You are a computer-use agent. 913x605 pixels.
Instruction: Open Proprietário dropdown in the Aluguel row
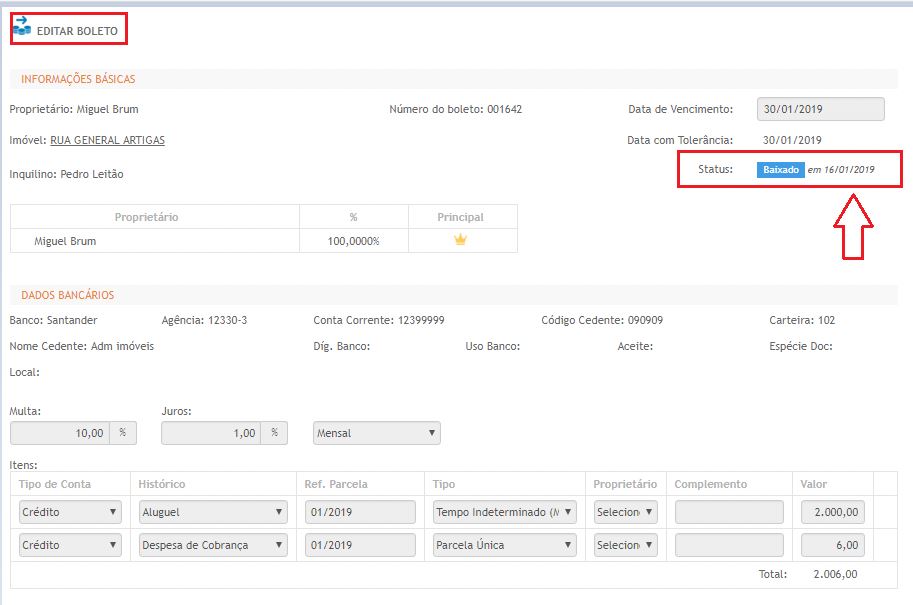click(x=625, y=512)
